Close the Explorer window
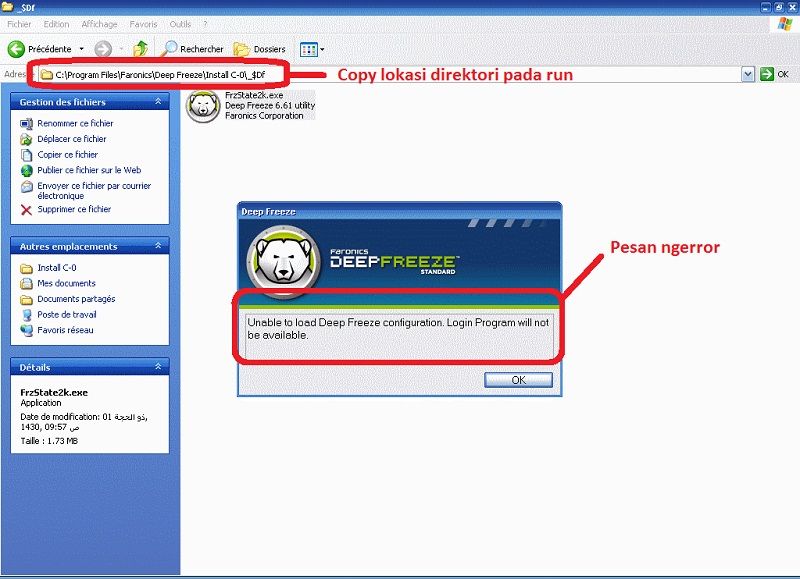 [x=792, y=7]
